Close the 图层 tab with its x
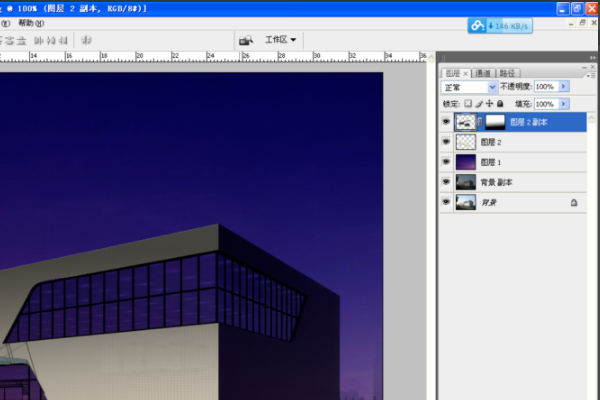Viewport: 600px width, 400px height. tap(466, 73)
